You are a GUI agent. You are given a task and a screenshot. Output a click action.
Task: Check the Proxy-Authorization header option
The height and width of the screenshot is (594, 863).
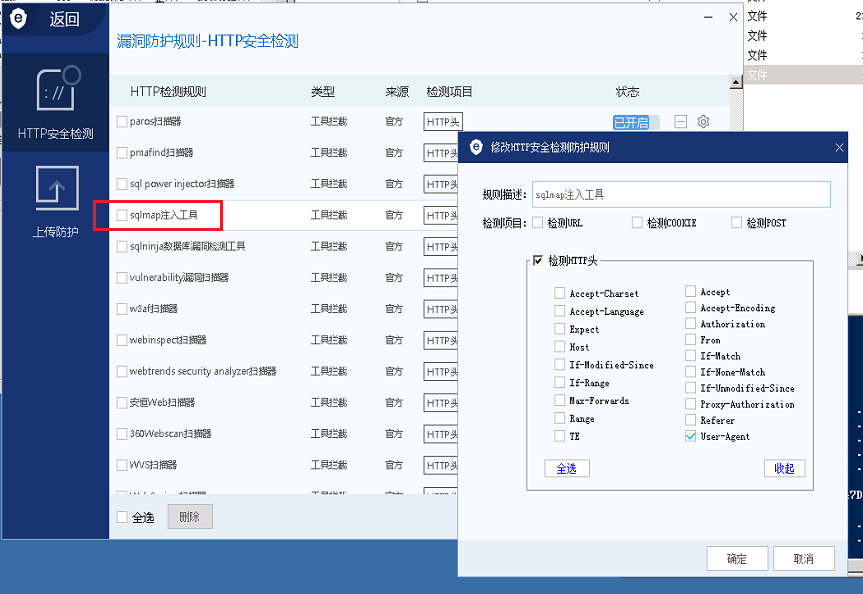691,404
